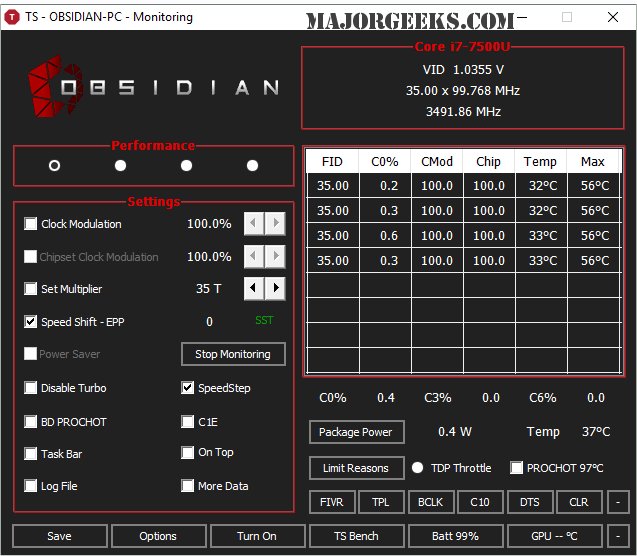Image resolution: width=637 pixels, height=556 pixels.
Task: Lower Set Multiplier with left arrow
Action: pyautogui.click(x=254, y=288)
